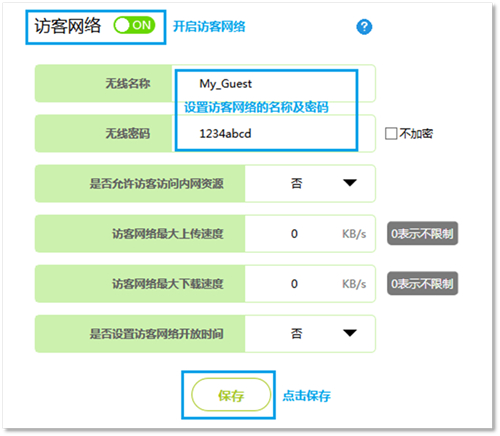Open the 是否设置访客网络开放时间 dropdown arrow
The image size is (500, 436).
pos(350,333)
